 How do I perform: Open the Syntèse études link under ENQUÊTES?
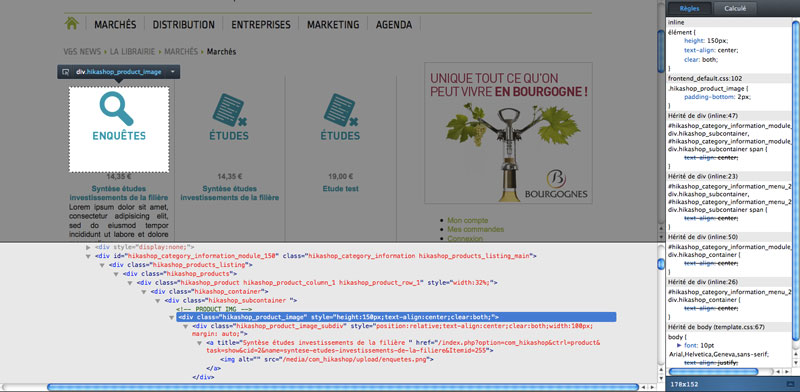point(118,193)
